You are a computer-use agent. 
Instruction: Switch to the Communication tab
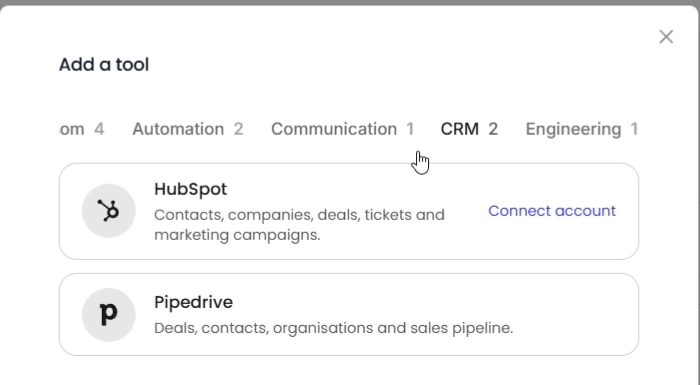point(342,129)
